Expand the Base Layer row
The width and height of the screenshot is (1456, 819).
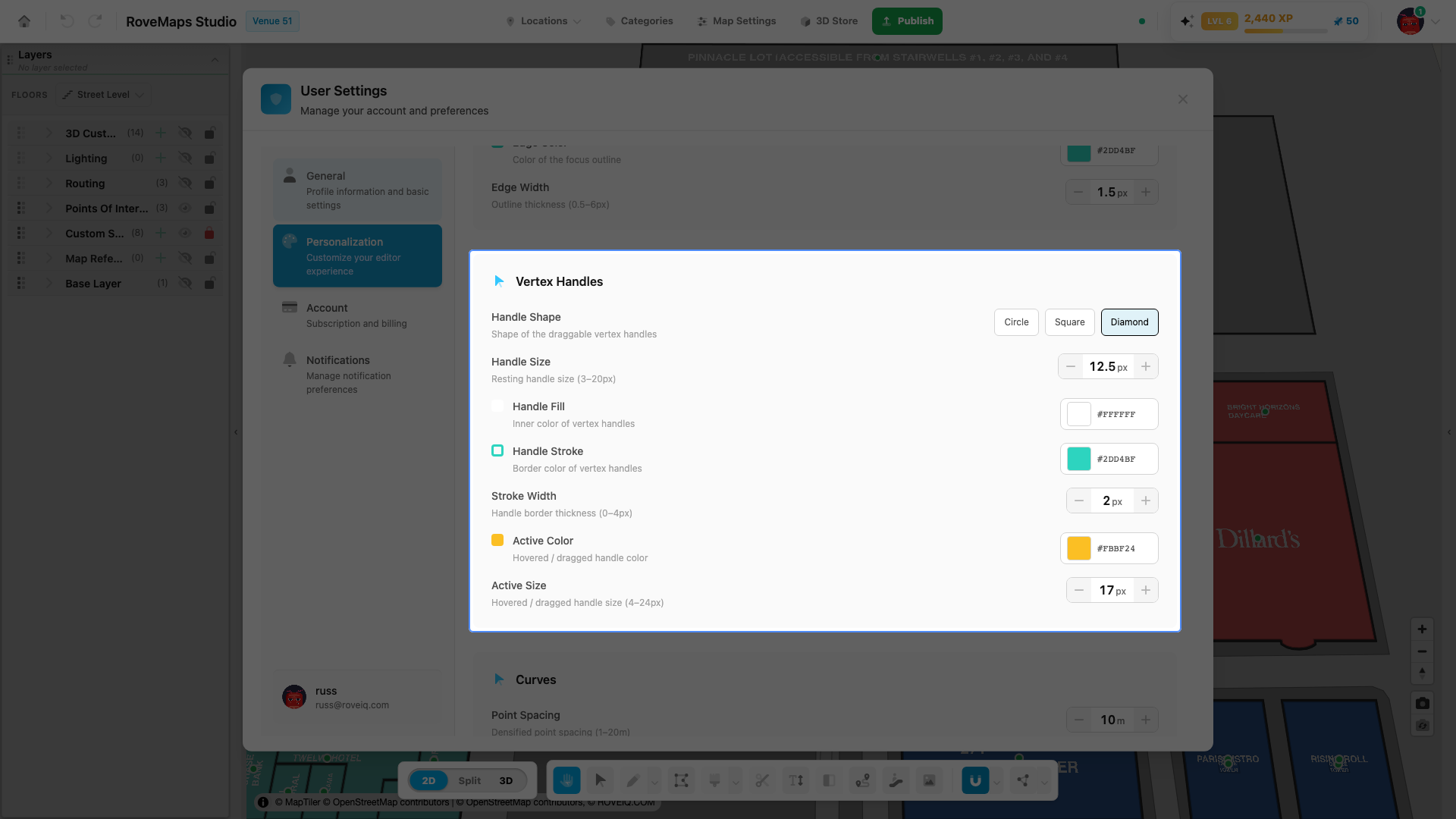(49, 283)
